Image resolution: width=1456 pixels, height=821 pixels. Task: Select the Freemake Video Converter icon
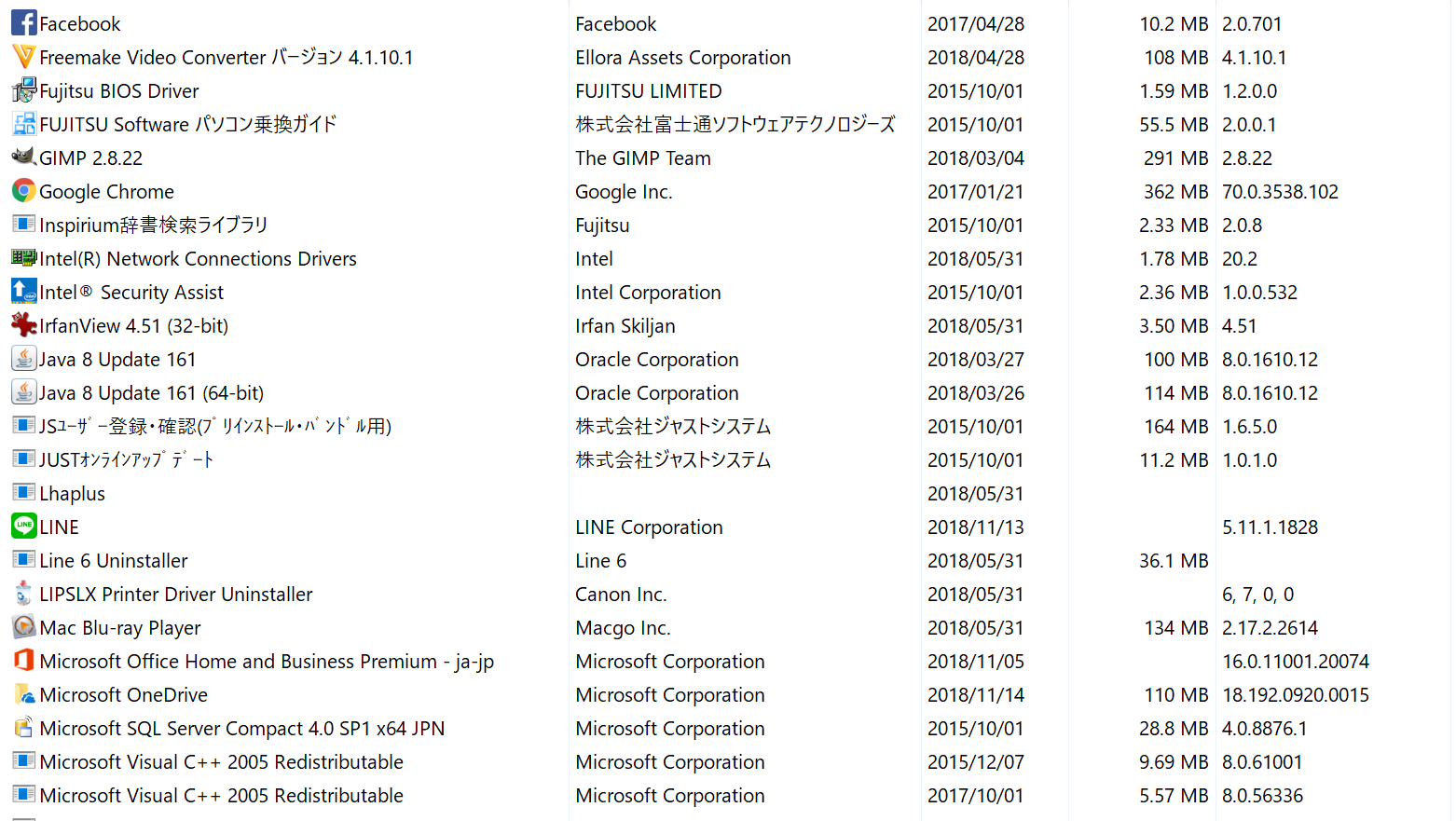coord(23,56)
